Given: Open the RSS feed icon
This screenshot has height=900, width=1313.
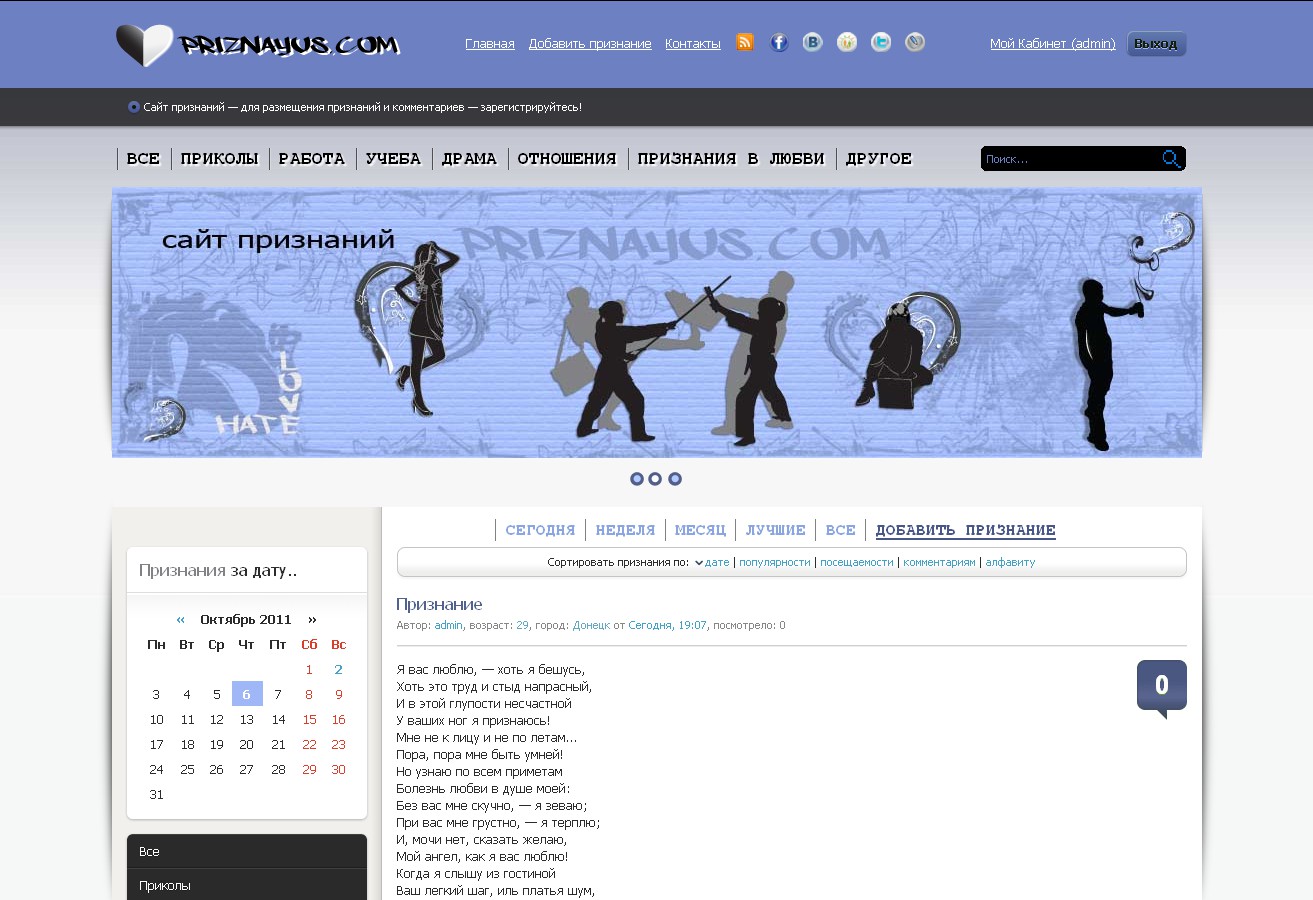Looking at the screenshot, I should 744,42.
